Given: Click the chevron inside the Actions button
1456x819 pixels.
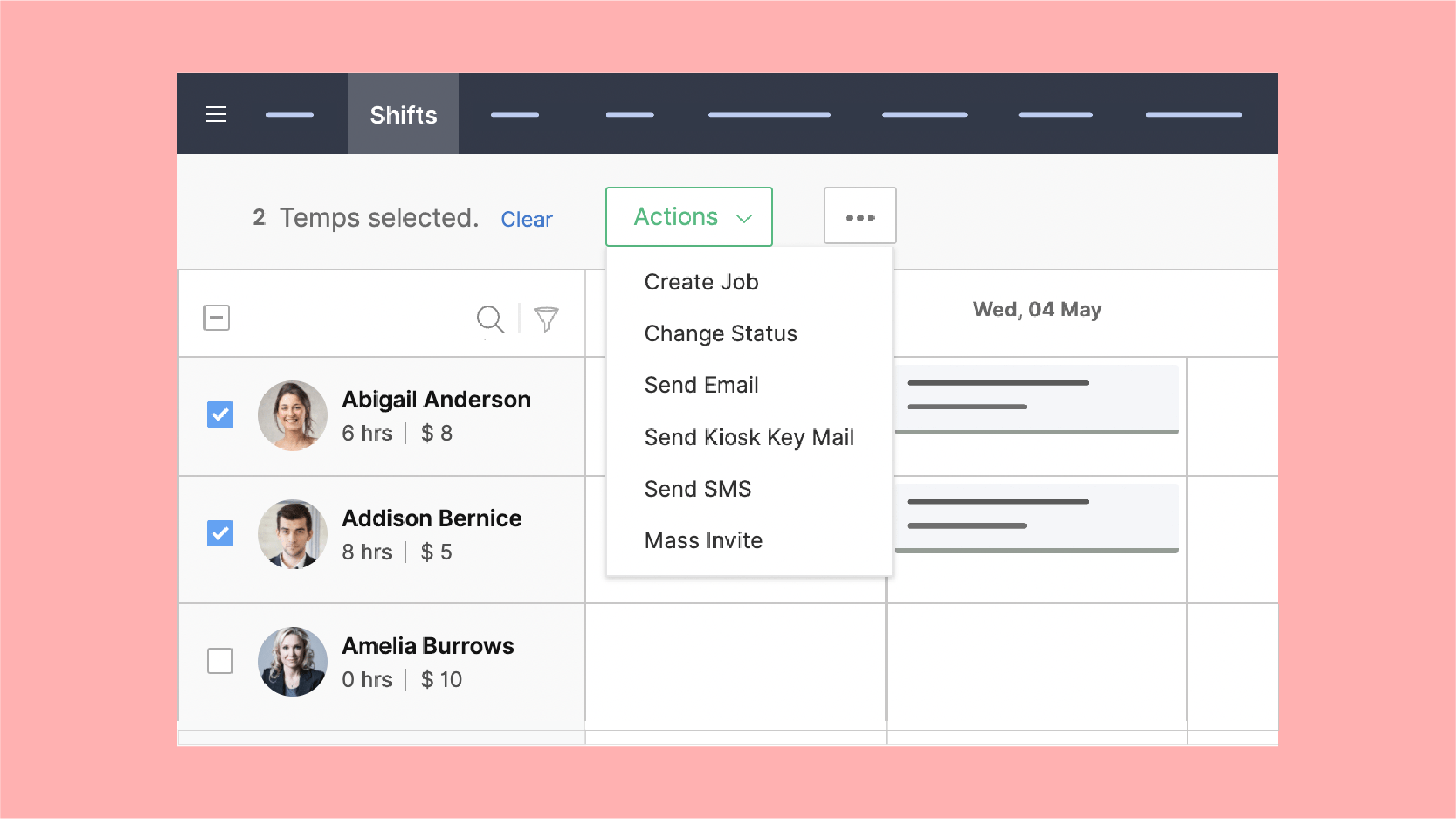Looking at the screenshot, I should 743,217.
